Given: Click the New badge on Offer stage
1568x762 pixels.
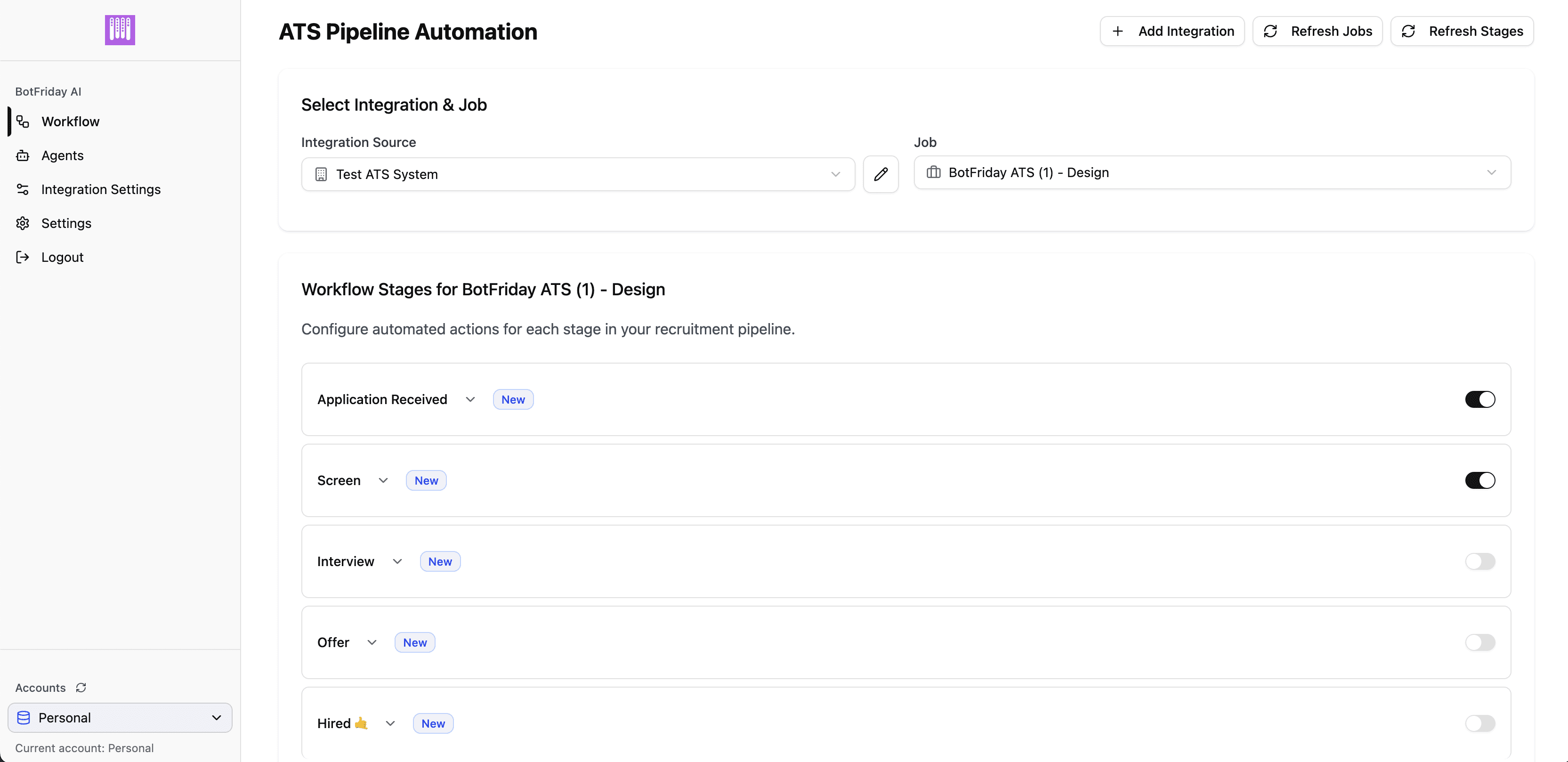Looking at the screenshot, I should tap(415, 642).
